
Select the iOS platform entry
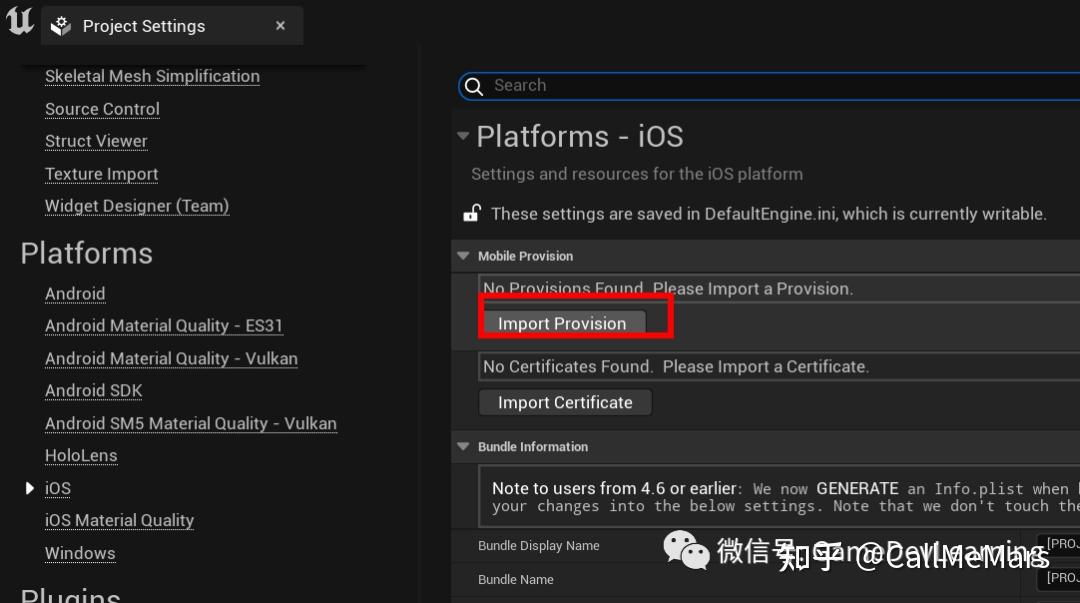[x=58, y=488]
